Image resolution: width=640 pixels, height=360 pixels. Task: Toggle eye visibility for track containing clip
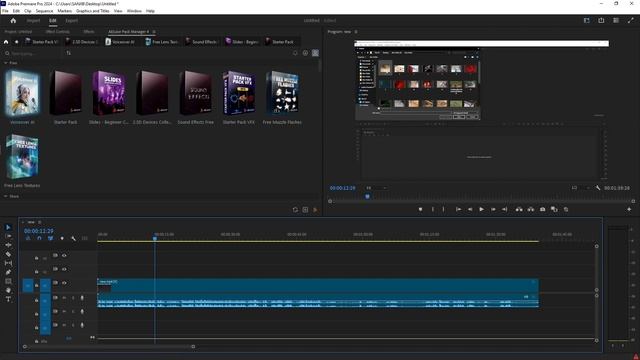[x=64, y=283]
